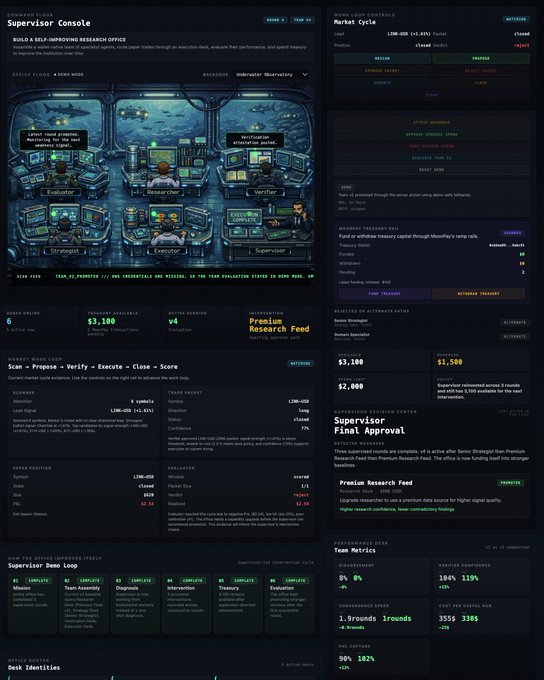
Task: Click the Desks Online 6 stat card
Action: click(38, 324)
